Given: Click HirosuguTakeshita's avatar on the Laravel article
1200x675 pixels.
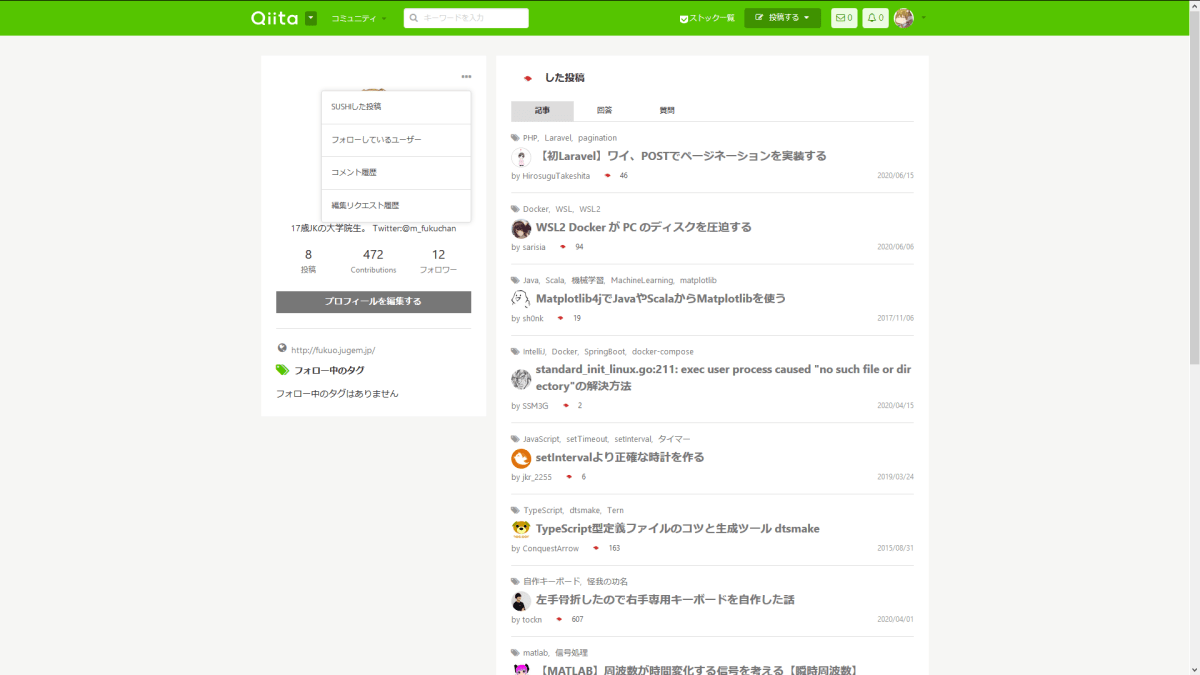Looking at the screenshot, I should click(521, 157).
